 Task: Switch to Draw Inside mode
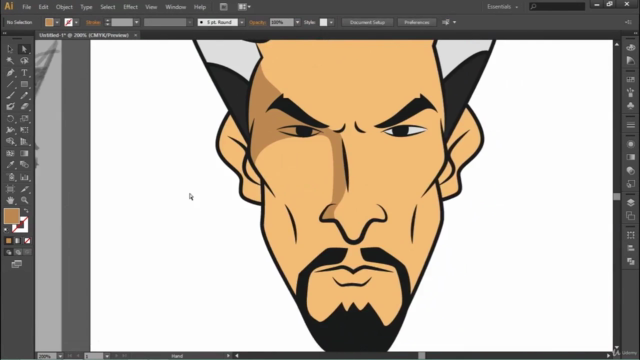pyautogui.click(x=27, y=252)
